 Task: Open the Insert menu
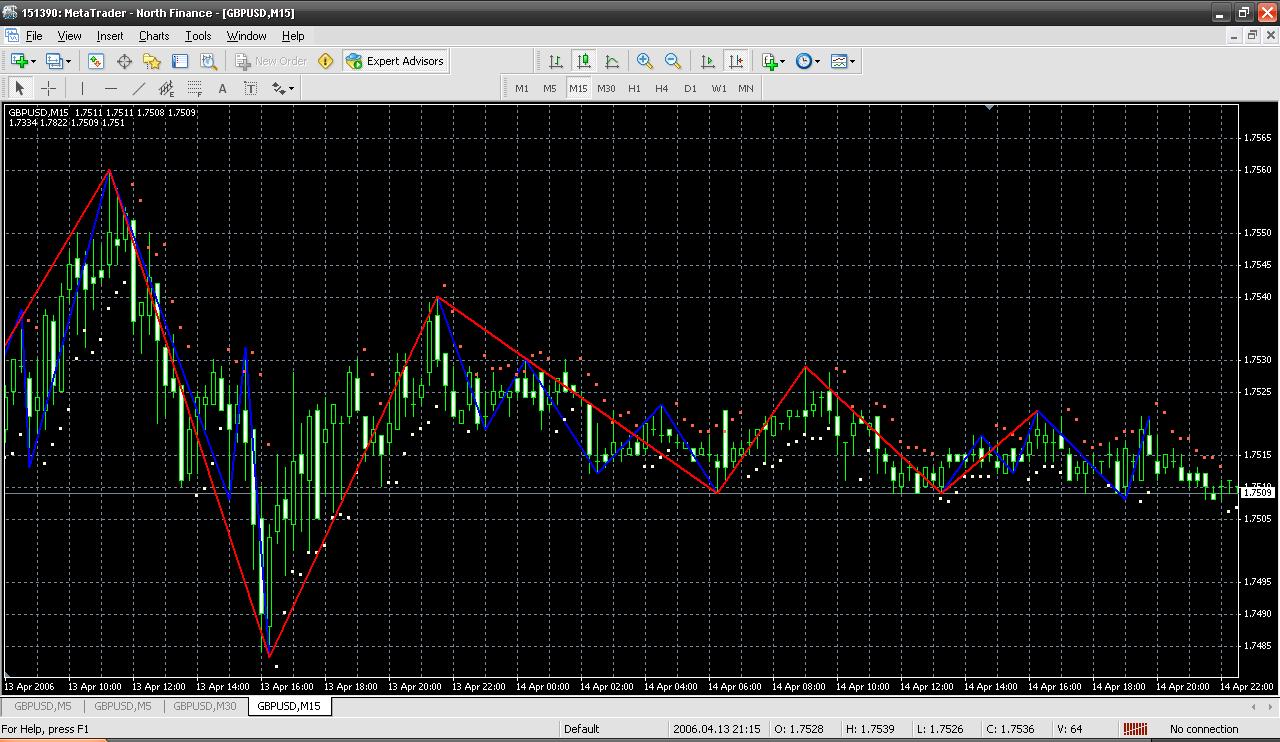(110, 36)
